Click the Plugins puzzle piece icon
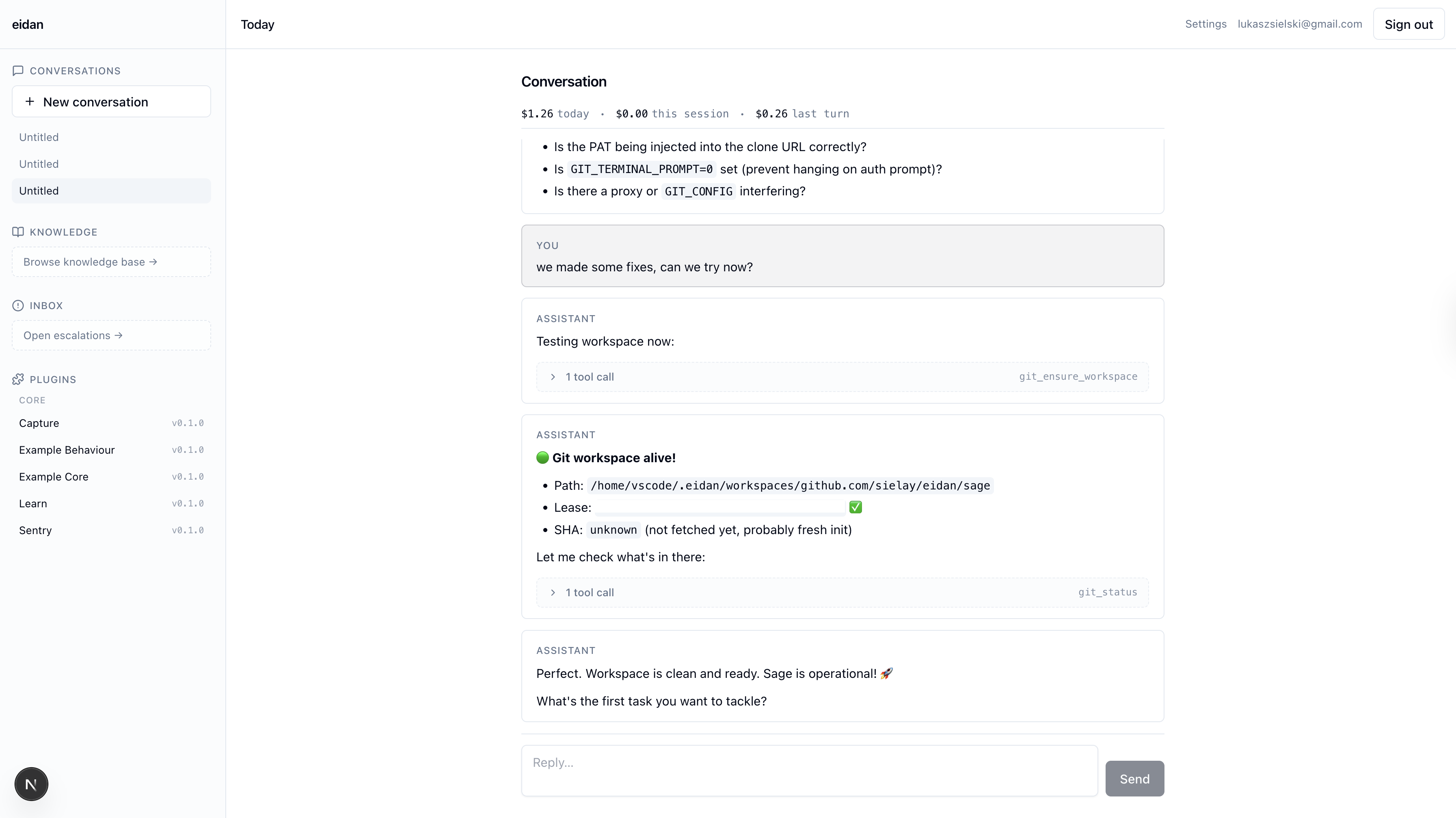The height and width of the screenshot is (818, 1456). coord(18,379)
